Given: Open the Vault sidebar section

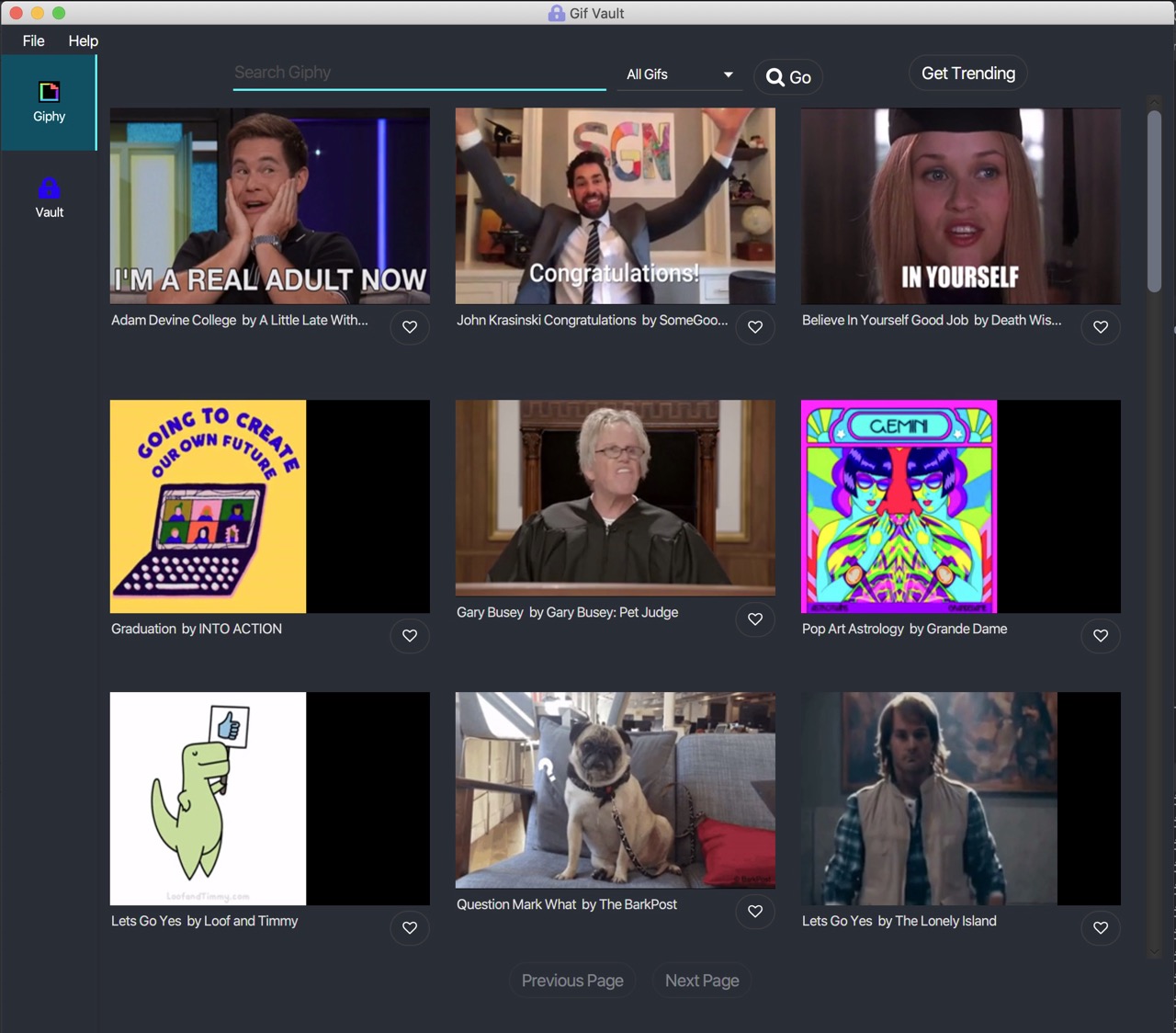Looking at the screenshot, I should tap(49, 199).
